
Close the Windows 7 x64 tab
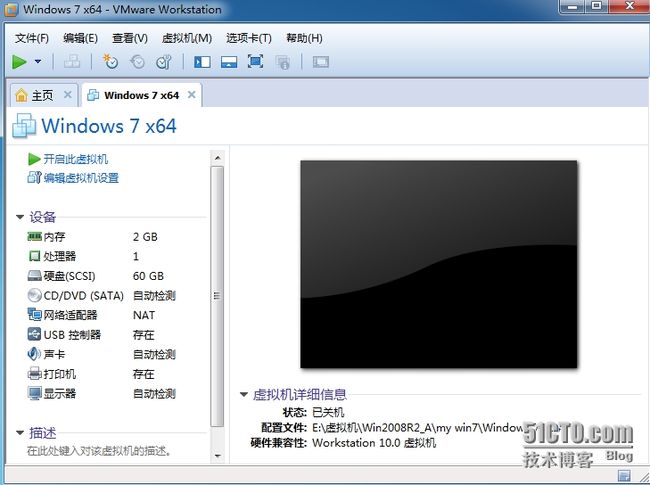[192, 95]
